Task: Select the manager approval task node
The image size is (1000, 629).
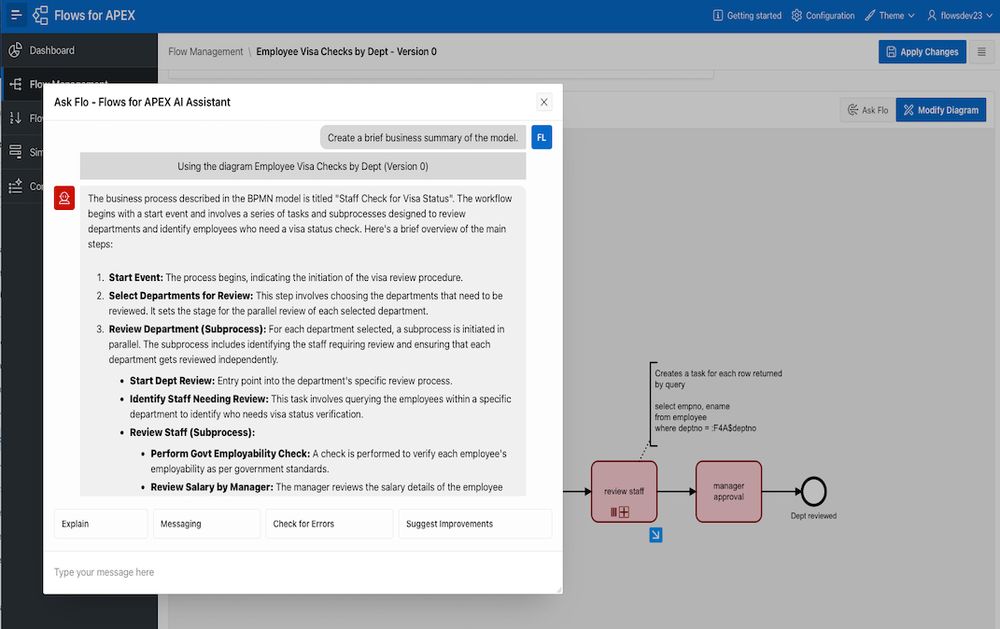Action: click(x=728, y=491)
